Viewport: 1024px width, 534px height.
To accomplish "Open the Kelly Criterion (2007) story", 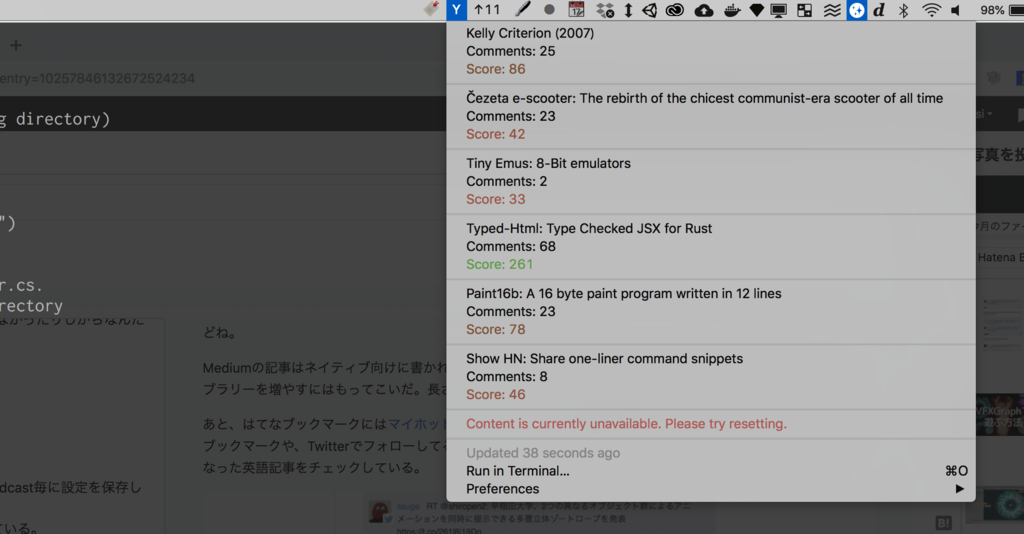I will 530,33.
